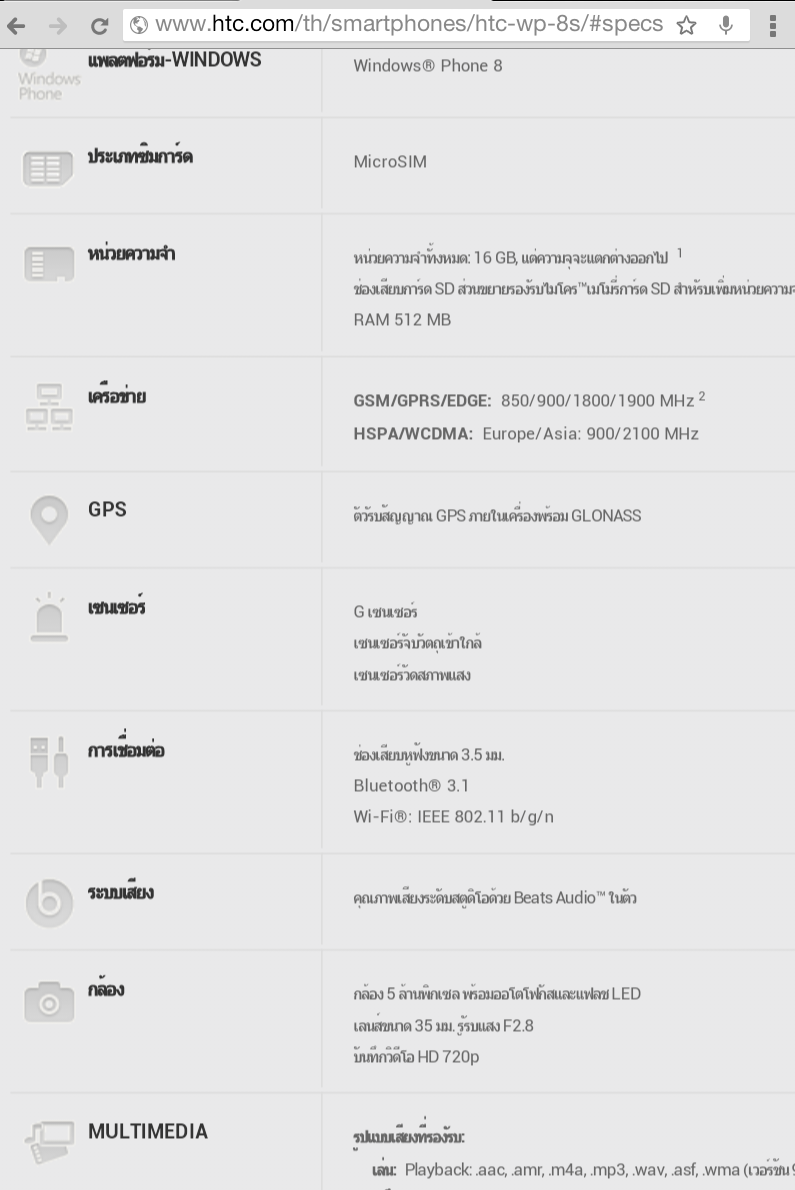Click the GPS heading text

point(107,509)
